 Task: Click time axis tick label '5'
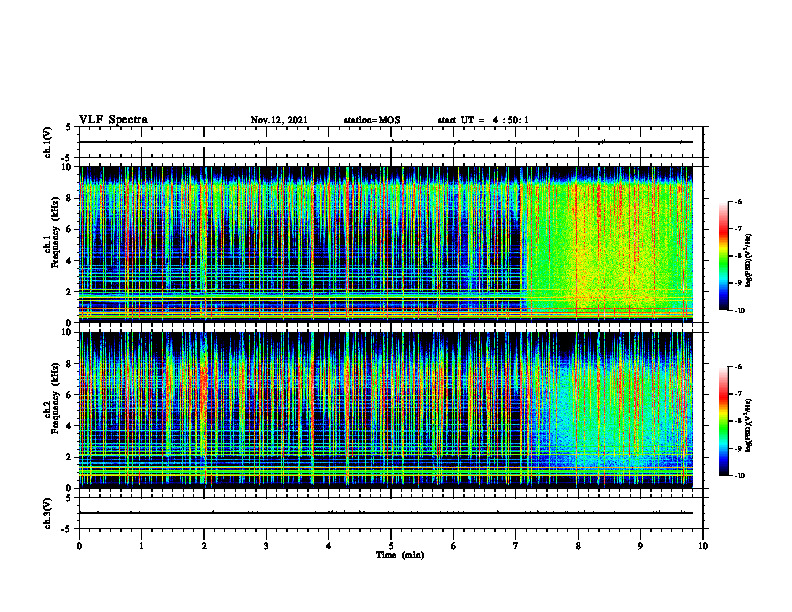coord(391,546)
